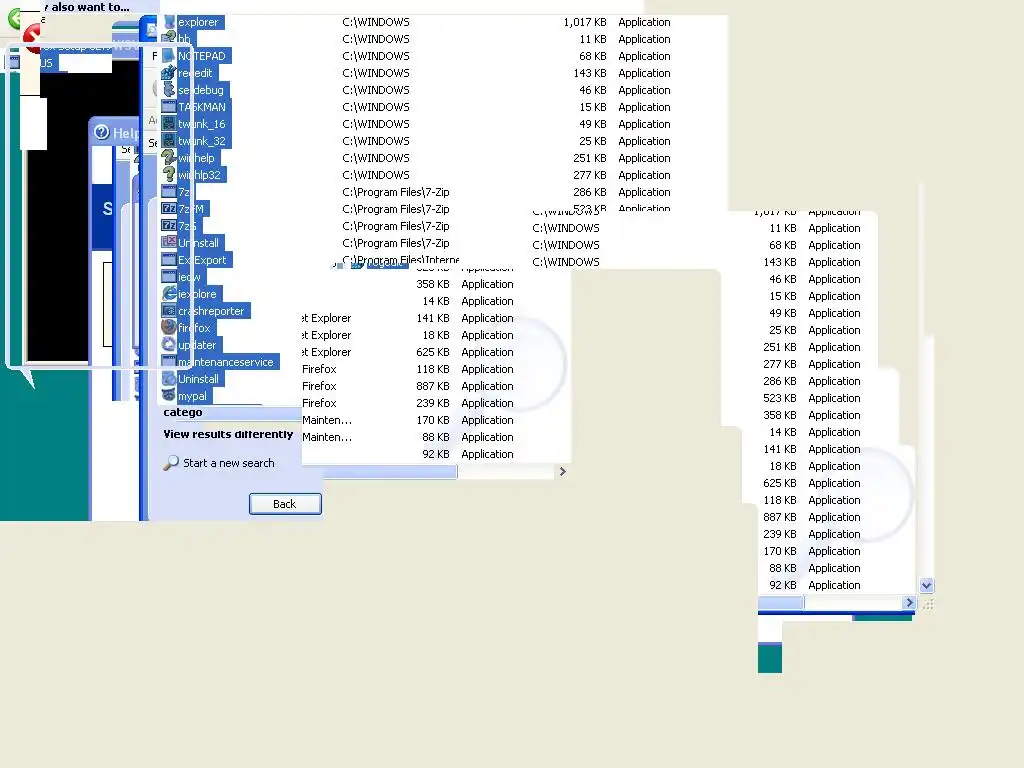Select the mypal browser icon
Viewport: 1024px width, 768px height.
pos(169,396)
